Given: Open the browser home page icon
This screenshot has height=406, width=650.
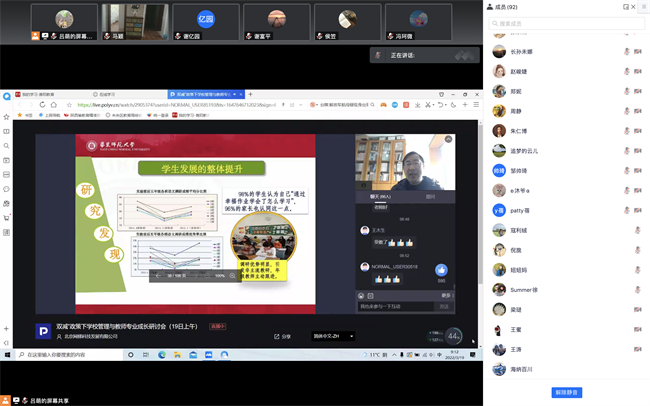Looking at the screenshot, I should (53, 105).
